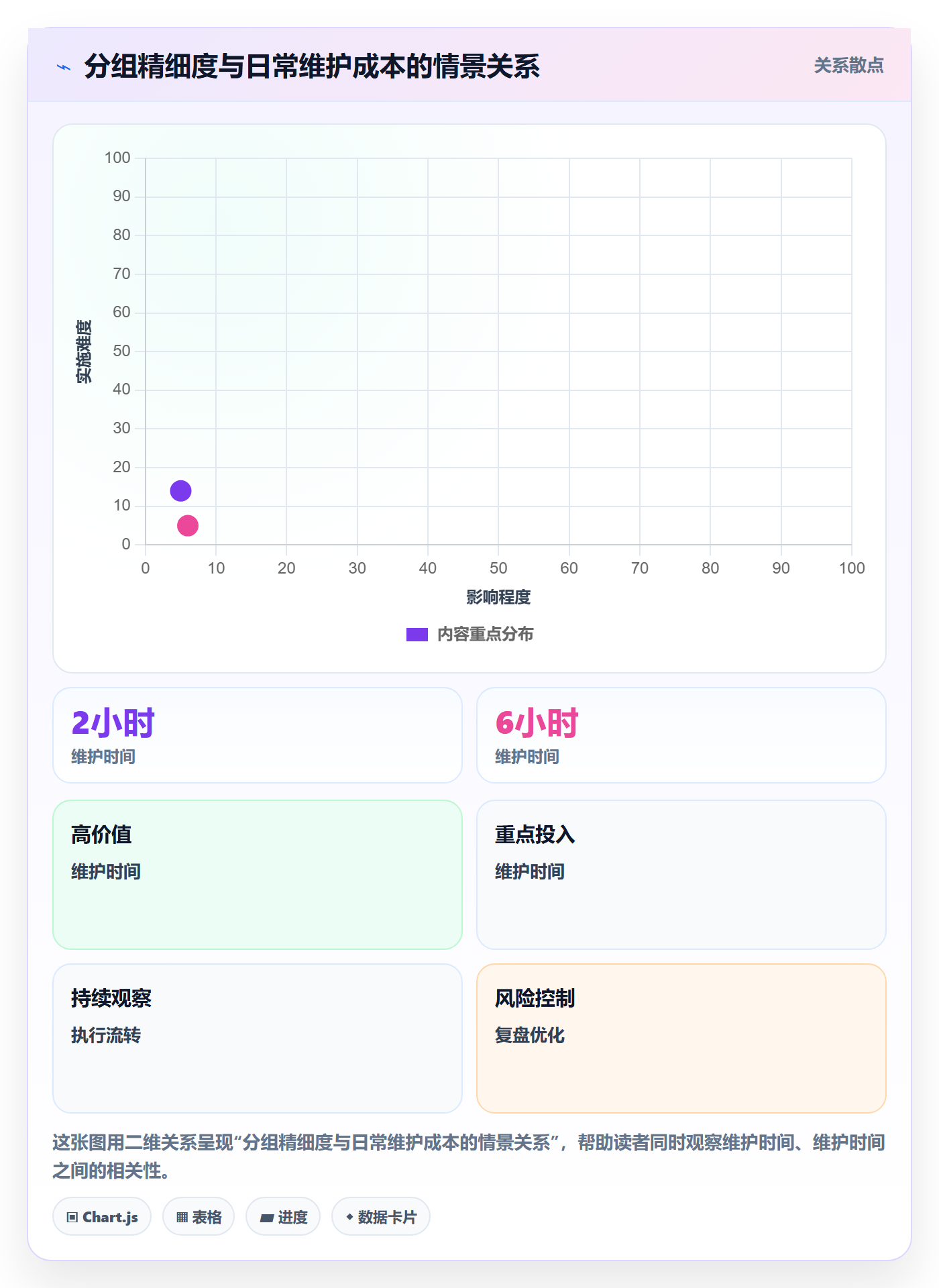
Task: Click the purple scatter data point
Action: click(x=180, y=490)
